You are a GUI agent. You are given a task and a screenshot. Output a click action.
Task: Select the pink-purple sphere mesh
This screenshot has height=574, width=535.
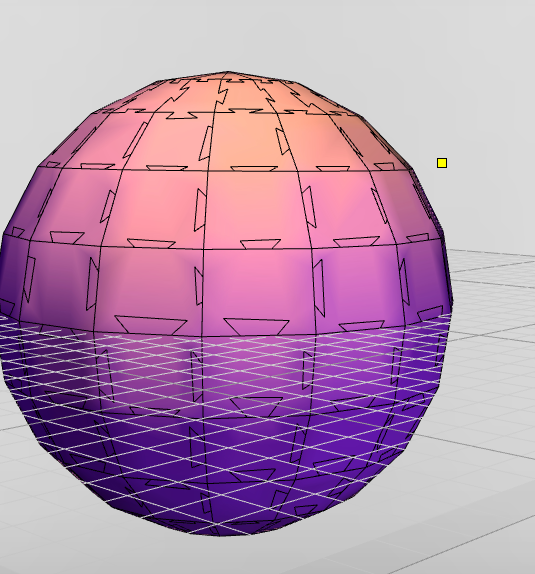(x=226, y=304)
